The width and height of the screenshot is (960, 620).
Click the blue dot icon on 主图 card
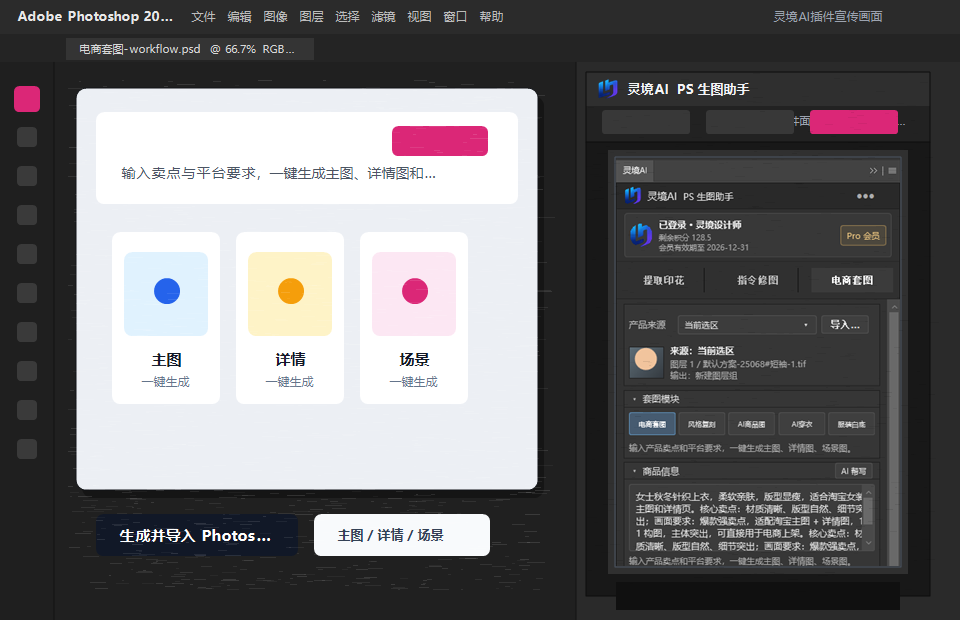click(167, 291)
